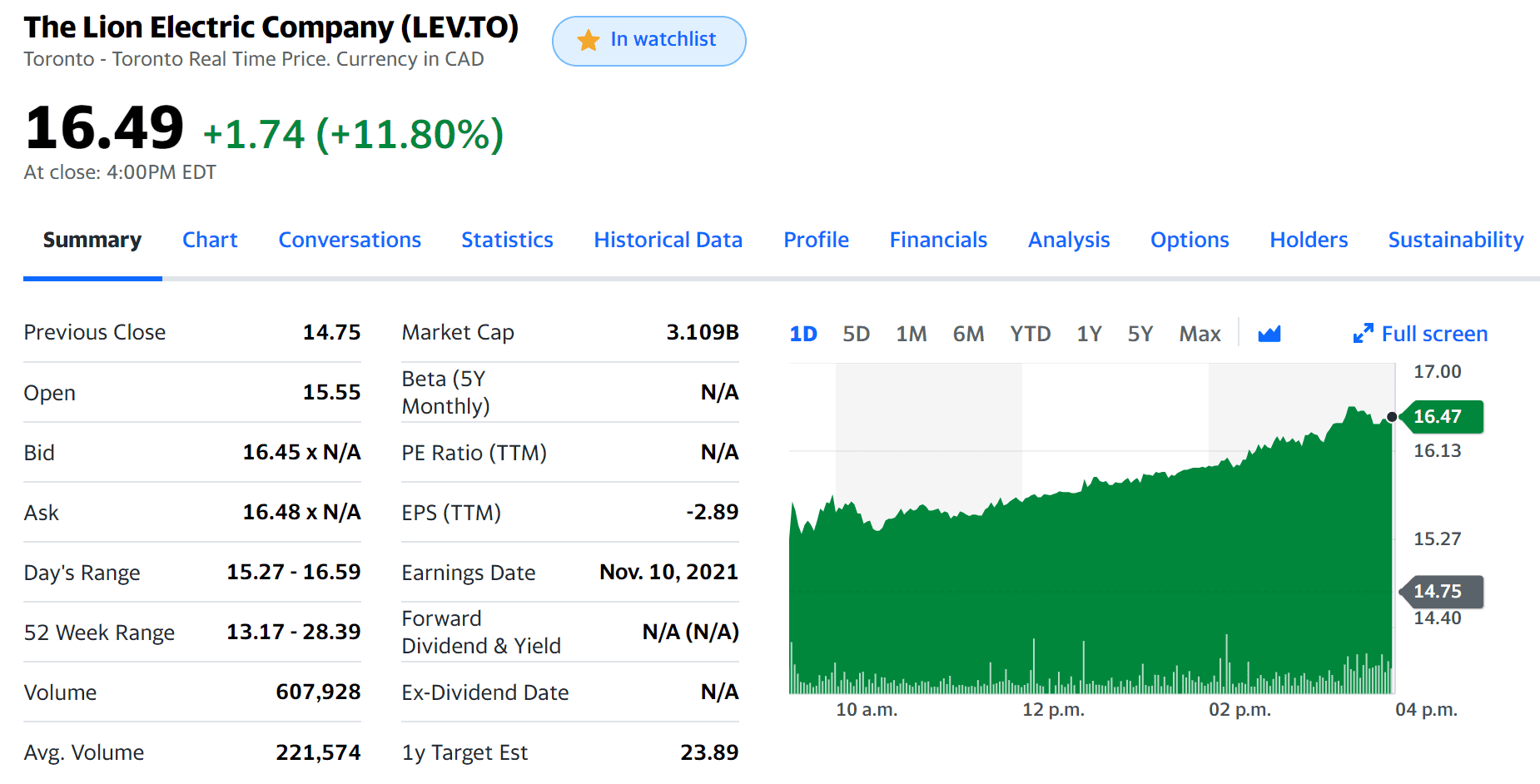Switch the chart to YTD range
The image size is (1540, 784).
point(1031,333)
